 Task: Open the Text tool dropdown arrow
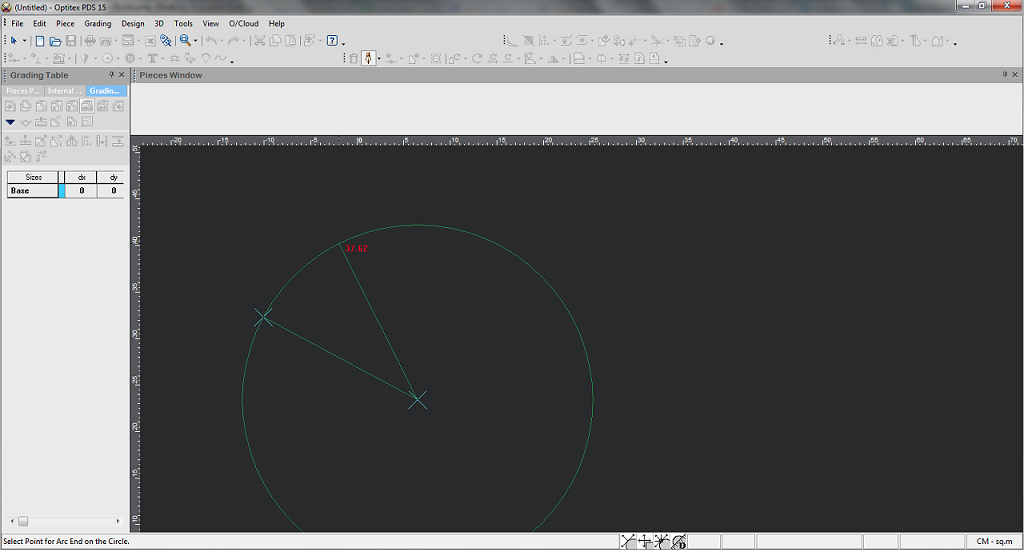pyautogui.click(x=163, y=58)
